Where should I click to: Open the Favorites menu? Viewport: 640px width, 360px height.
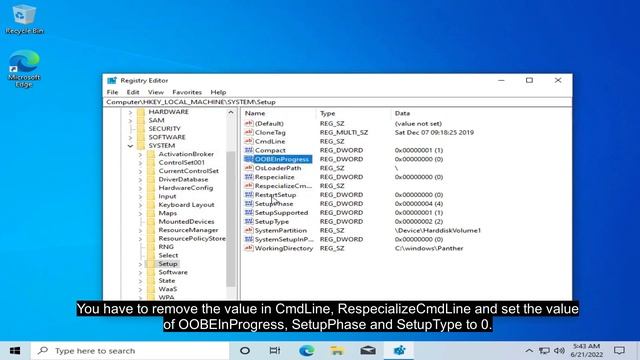point(187,92)
